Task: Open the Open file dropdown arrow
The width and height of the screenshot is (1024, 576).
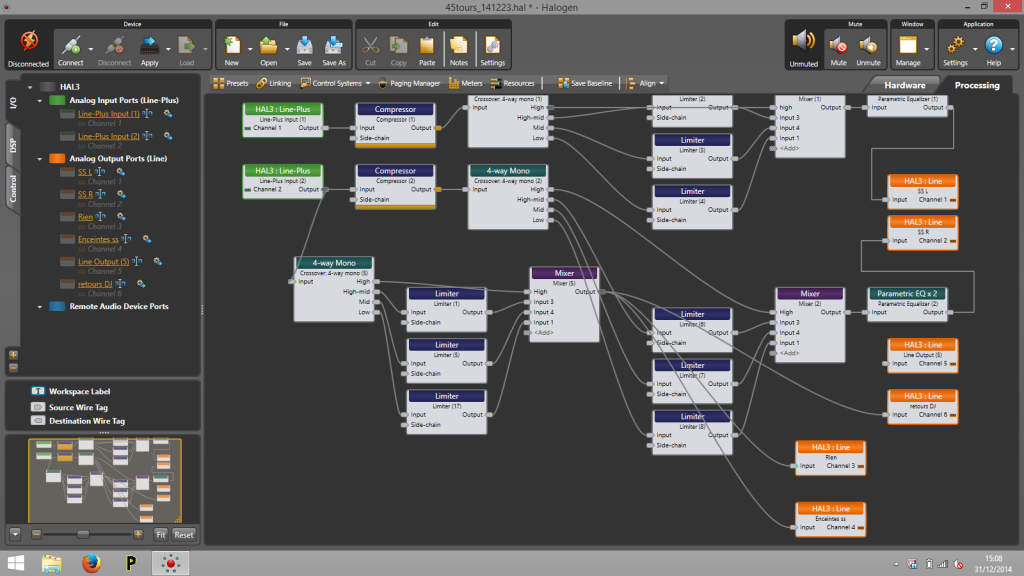Action: (x=287, y=49)
